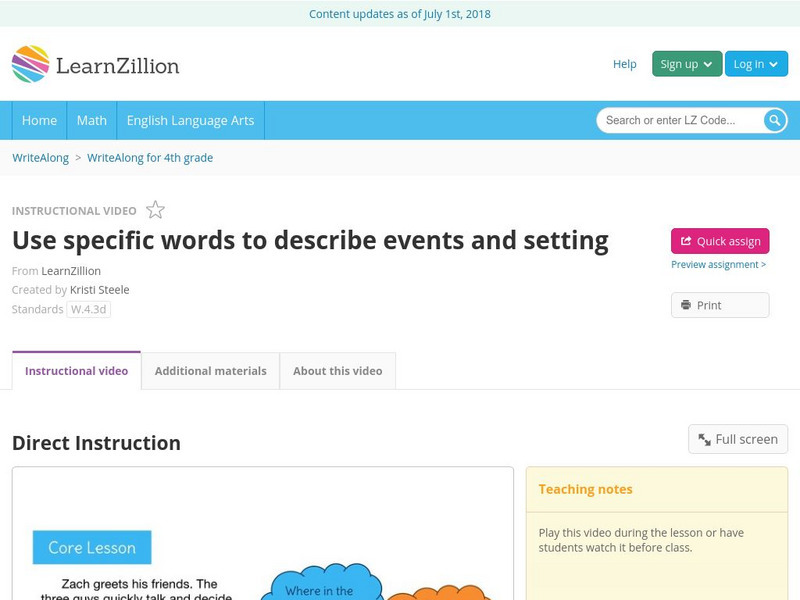Click the Core Lesson video thumbnail
This screenshot has height=600, width=800.
[x=262, y=533]
